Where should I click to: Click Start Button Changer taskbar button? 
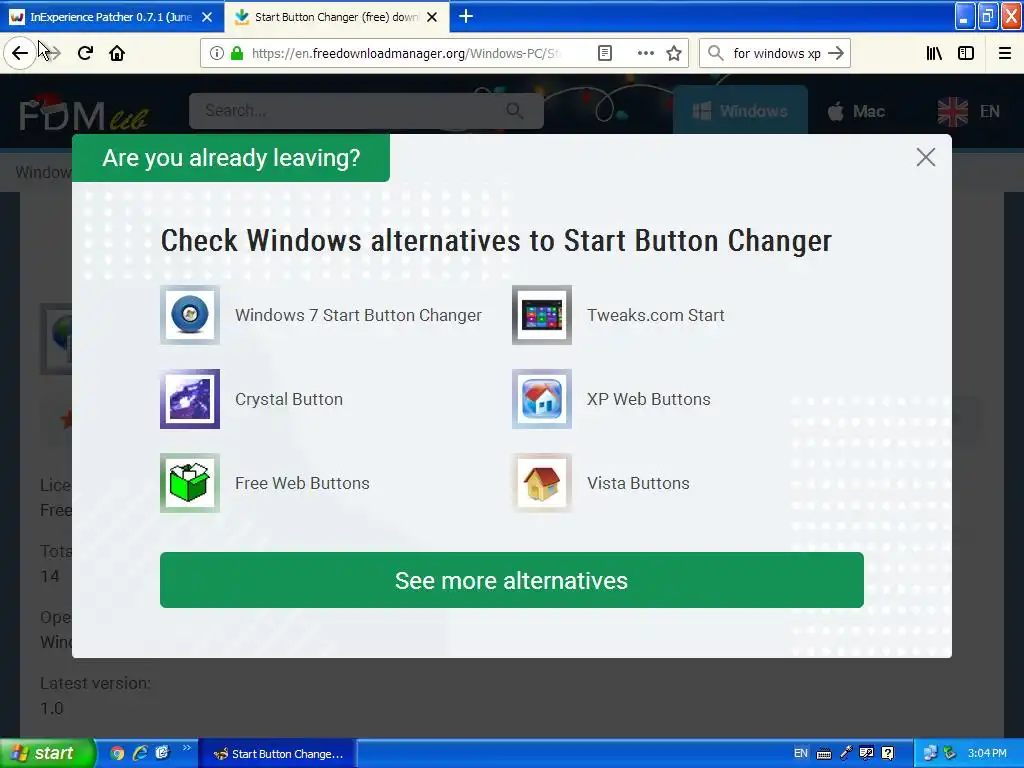(x=277, y=754)
